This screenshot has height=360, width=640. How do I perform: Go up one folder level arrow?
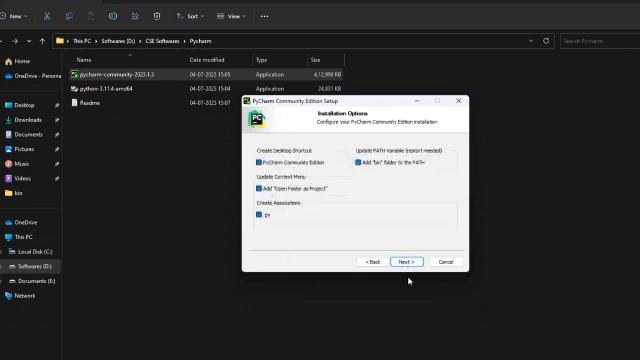(42, 41)
